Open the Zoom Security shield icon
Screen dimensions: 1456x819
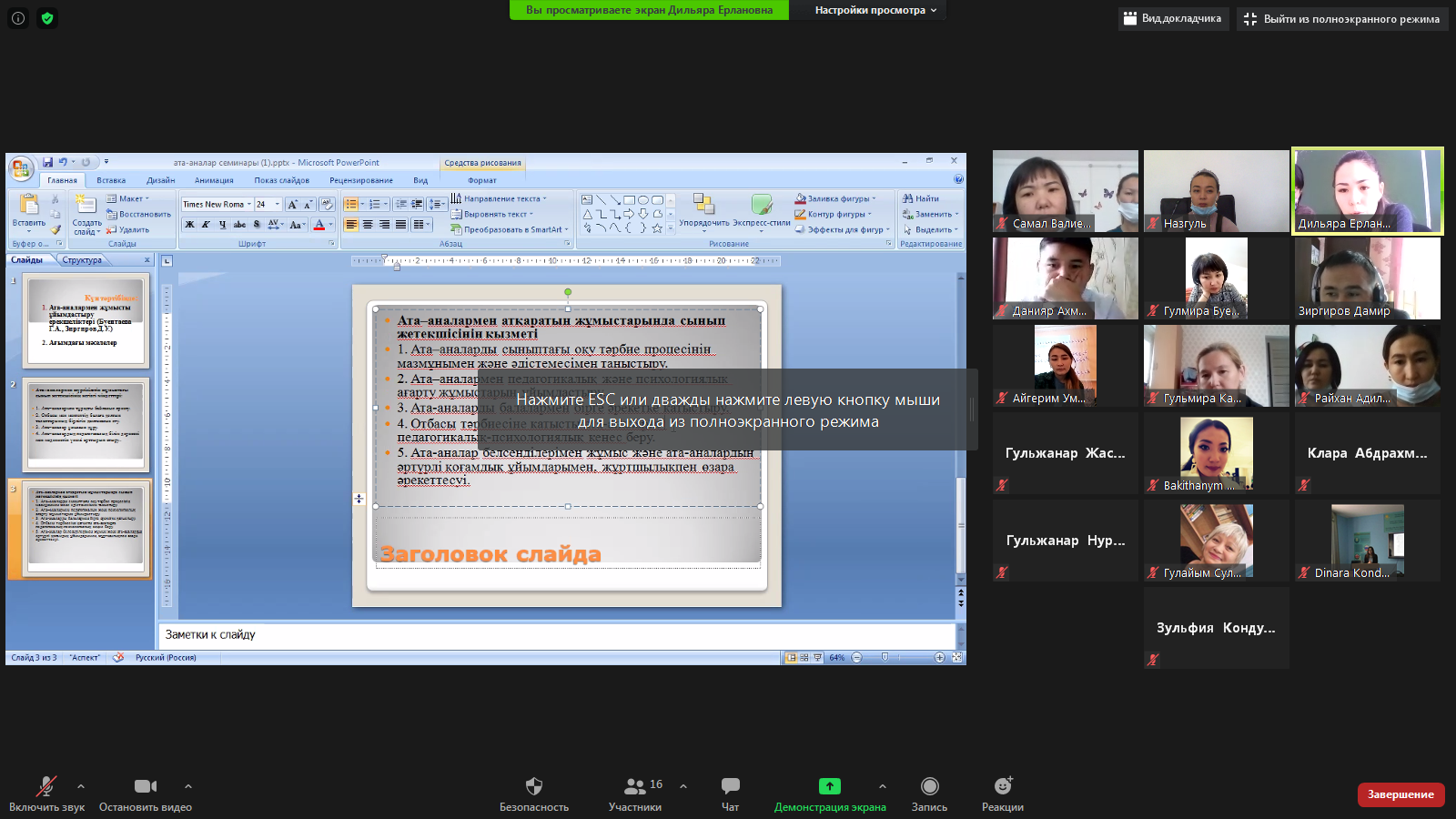pos(534,787)
